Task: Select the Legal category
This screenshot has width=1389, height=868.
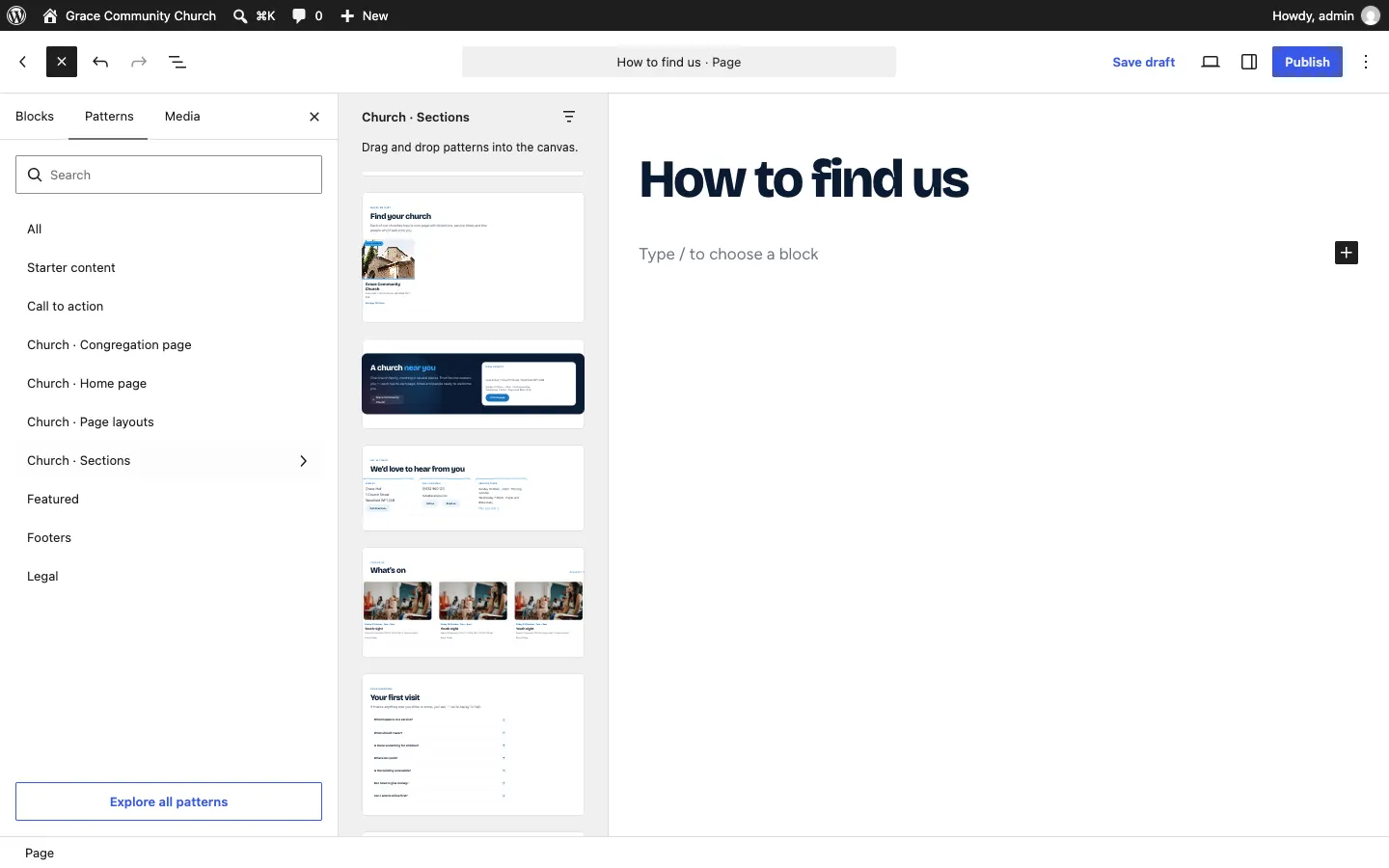Action: (x=169, y=577)
